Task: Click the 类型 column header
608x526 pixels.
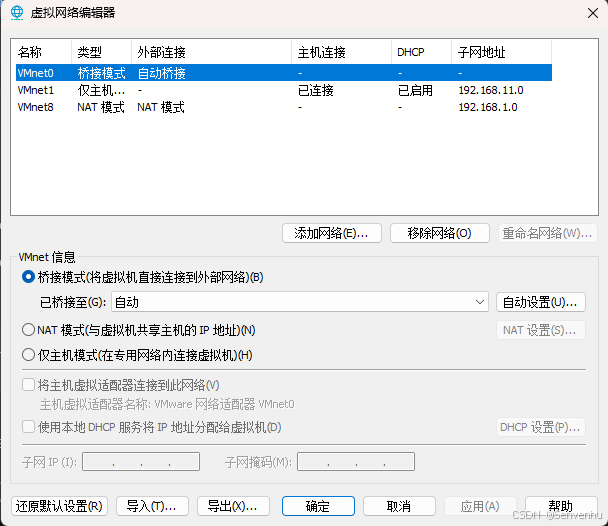Action: 101,52
